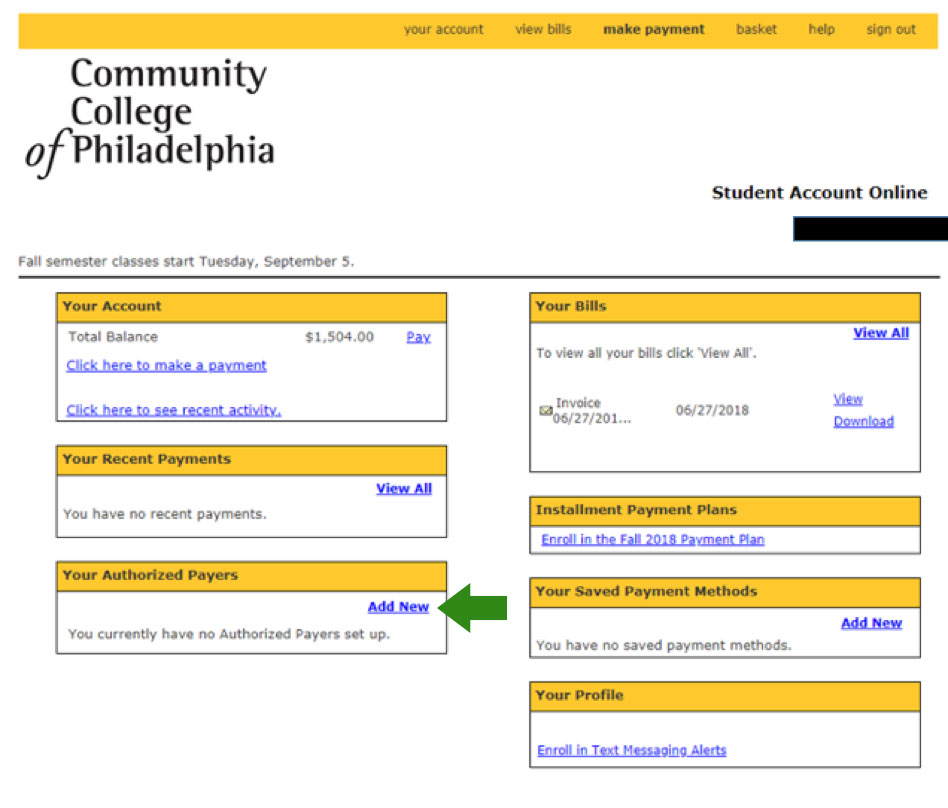The image size is (948, 808).
Task: Click the 'You have no recent payments.' message
Action: click(164, 514)
